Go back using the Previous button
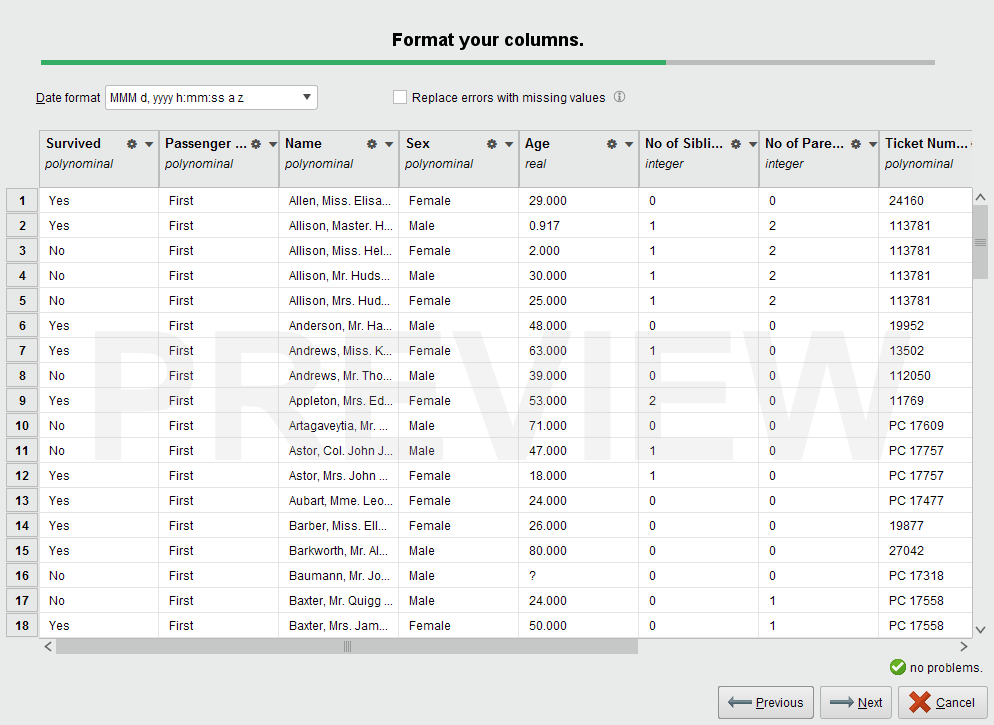Viewport: 994px width, 725px height. pyautogui.click(x=766, y=702)
